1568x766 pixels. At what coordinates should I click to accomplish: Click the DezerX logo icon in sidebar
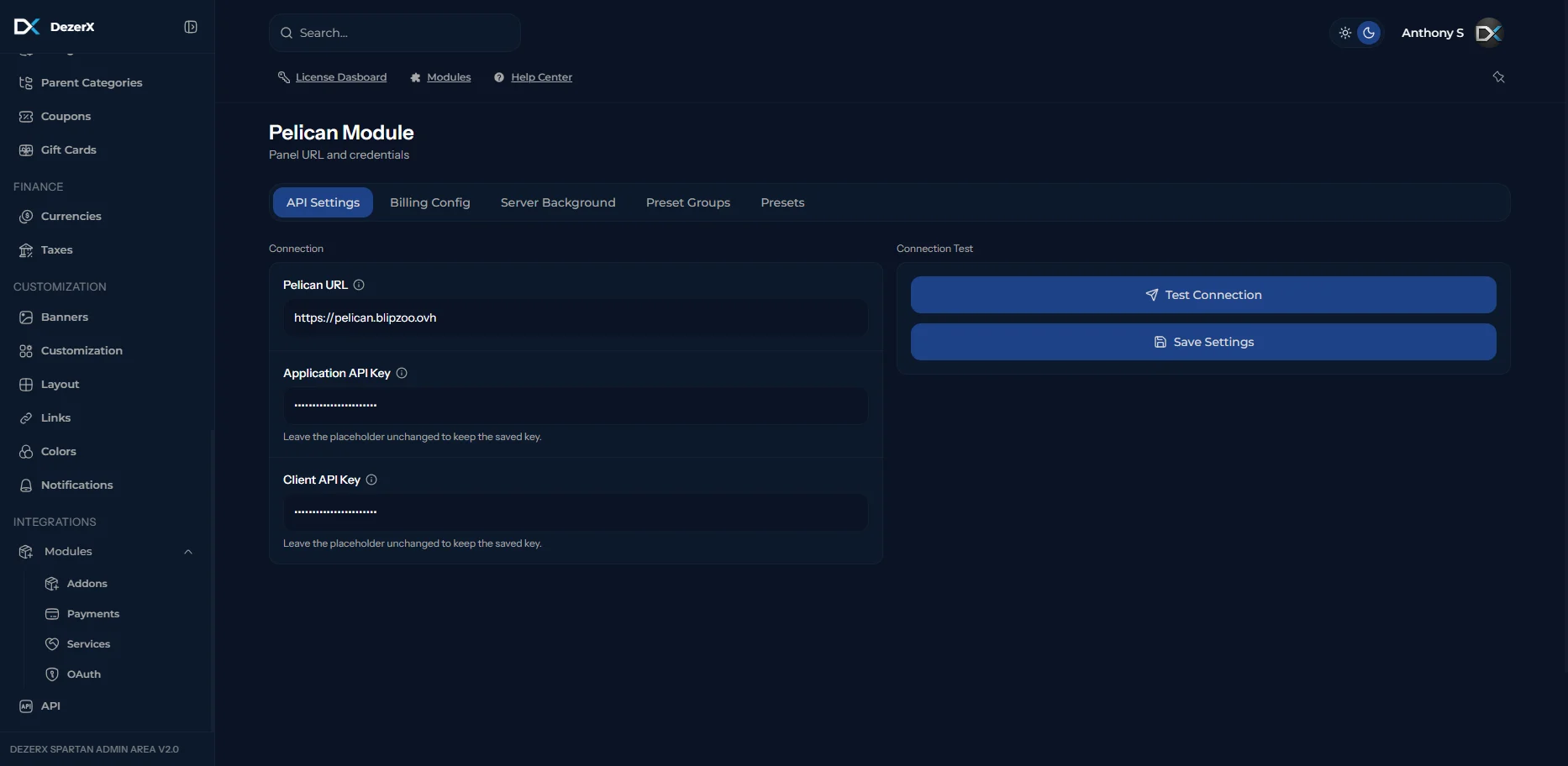27,27
